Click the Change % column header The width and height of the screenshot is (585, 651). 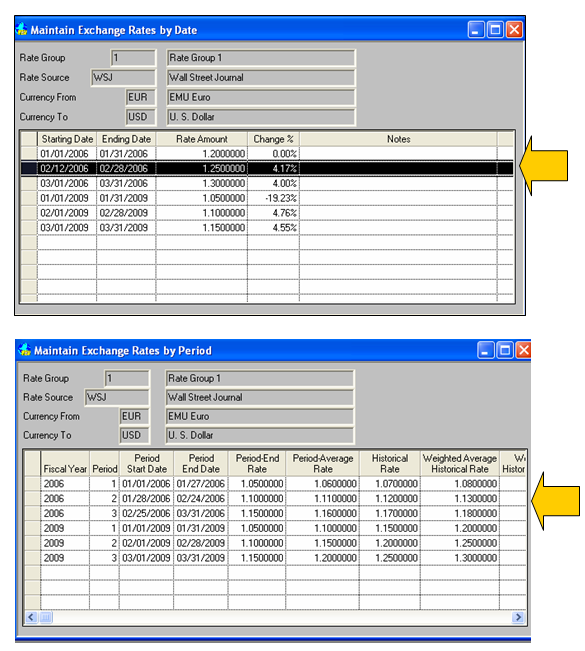[x=273, y=139]
